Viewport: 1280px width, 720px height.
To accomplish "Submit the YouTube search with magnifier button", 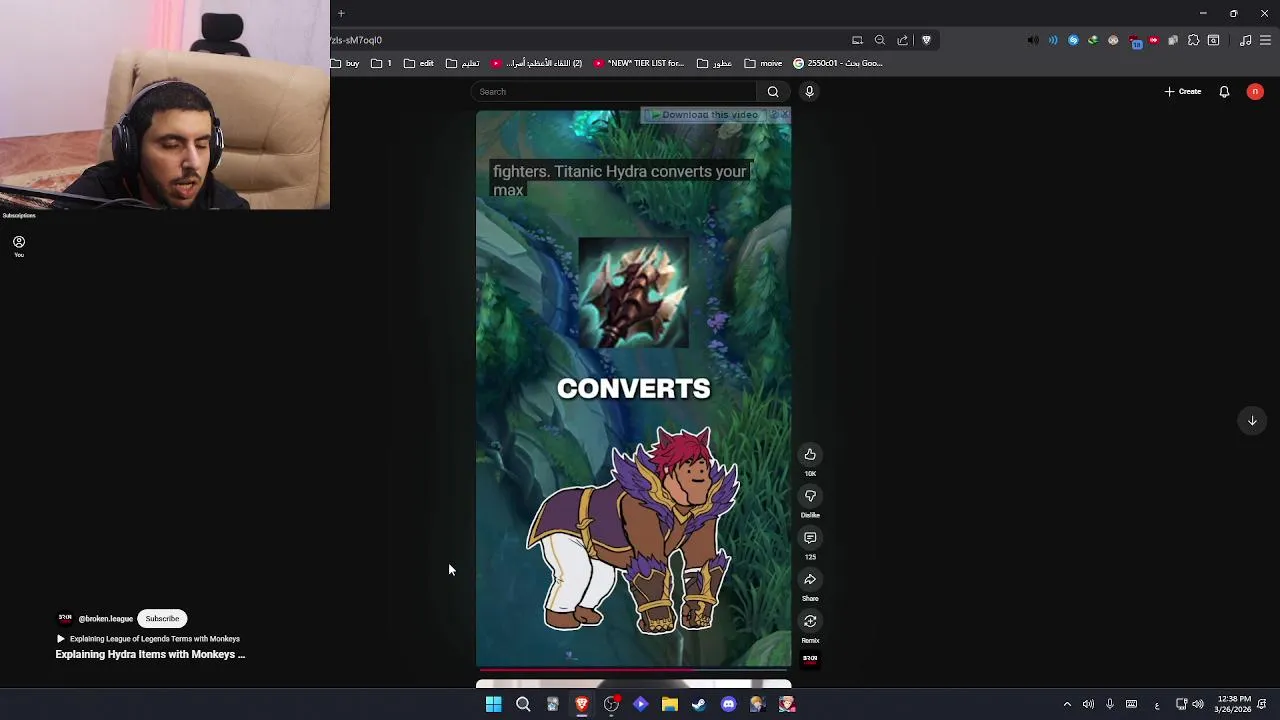I will 773,92.
